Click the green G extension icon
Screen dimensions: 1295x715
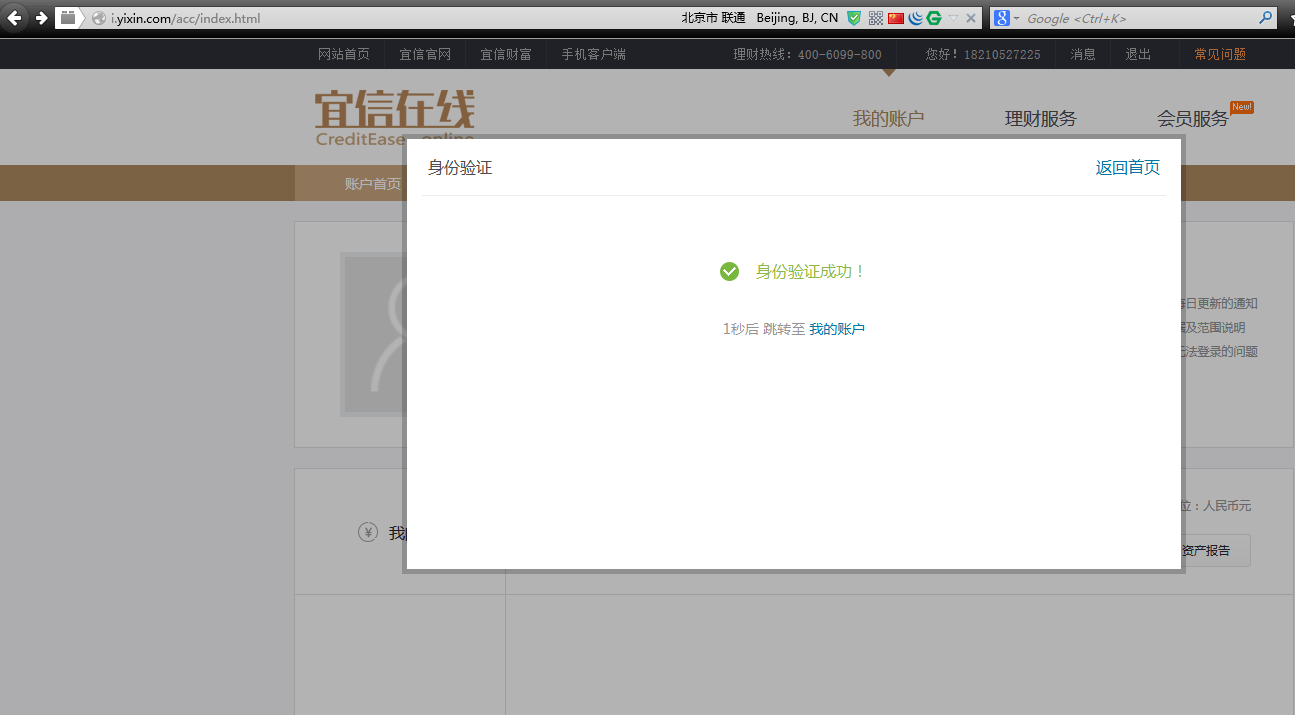click(934, 18)
